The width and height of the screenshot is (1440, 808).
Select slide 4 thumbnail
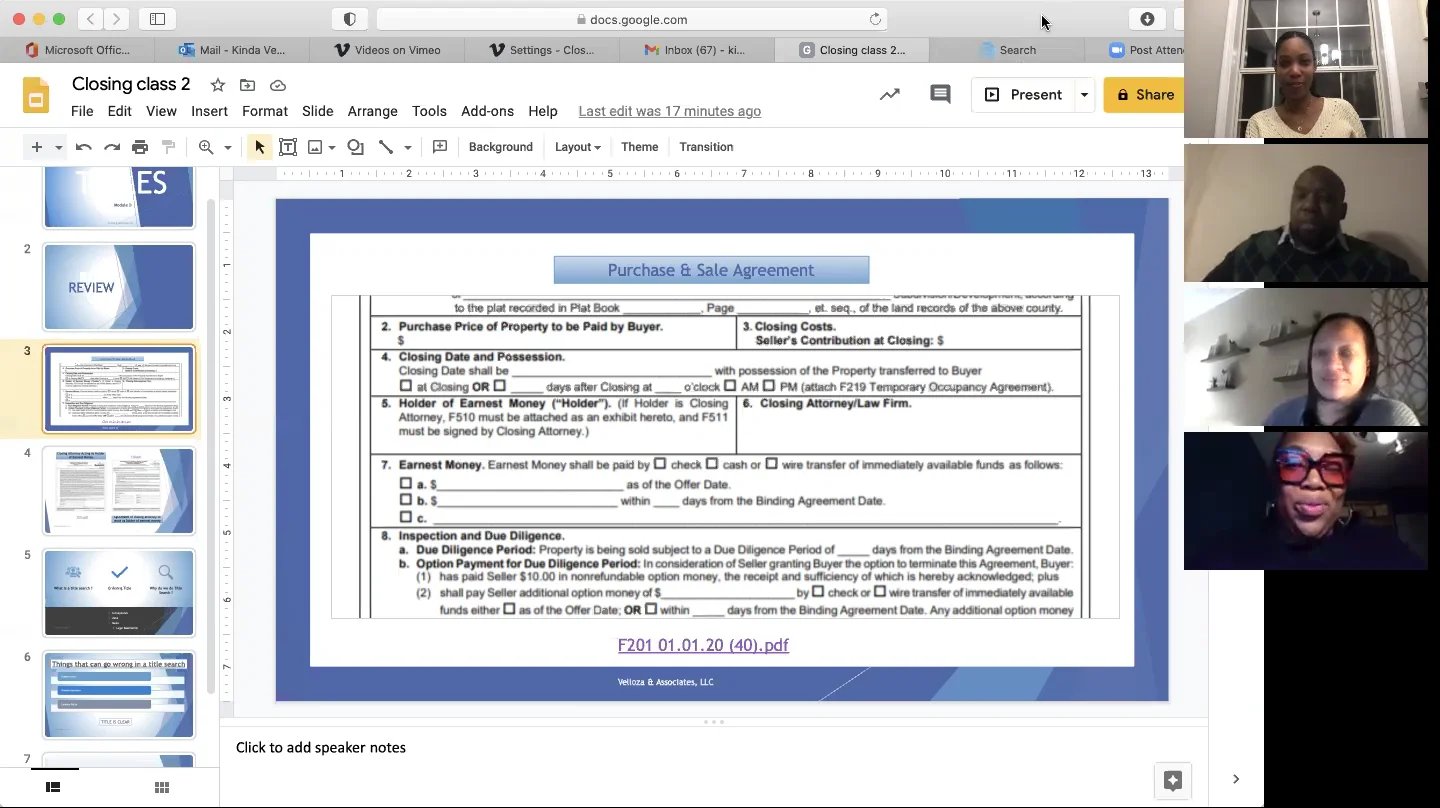[119, 491]
